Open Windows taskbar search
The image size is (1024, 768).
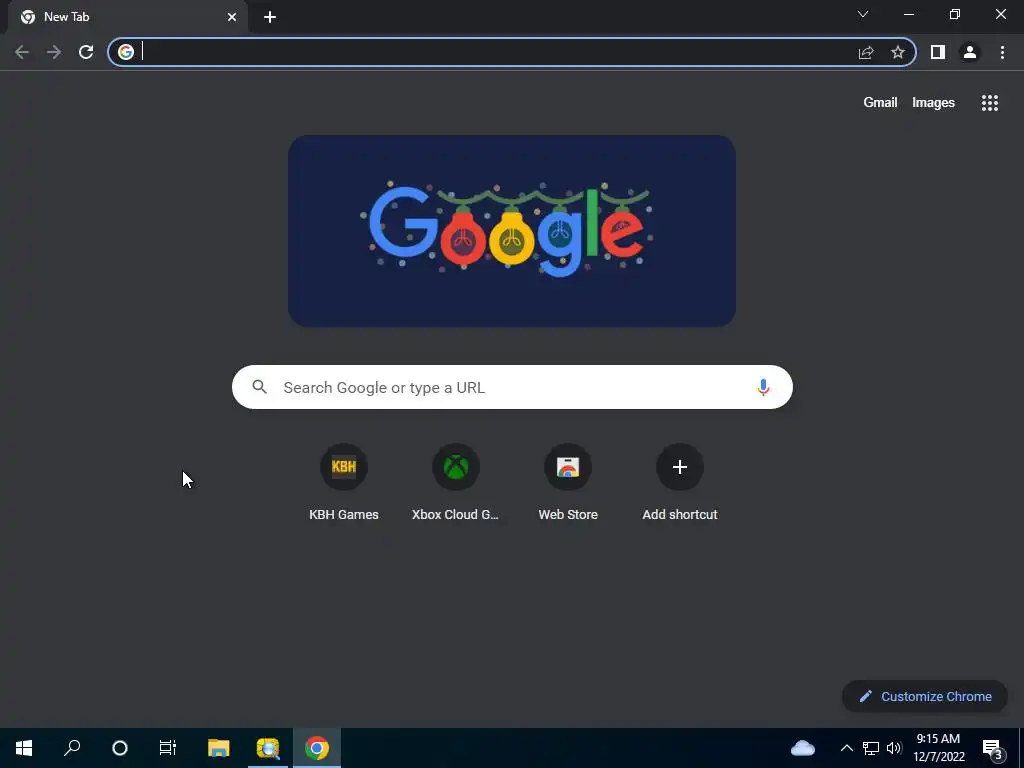[x=72, y=748]
